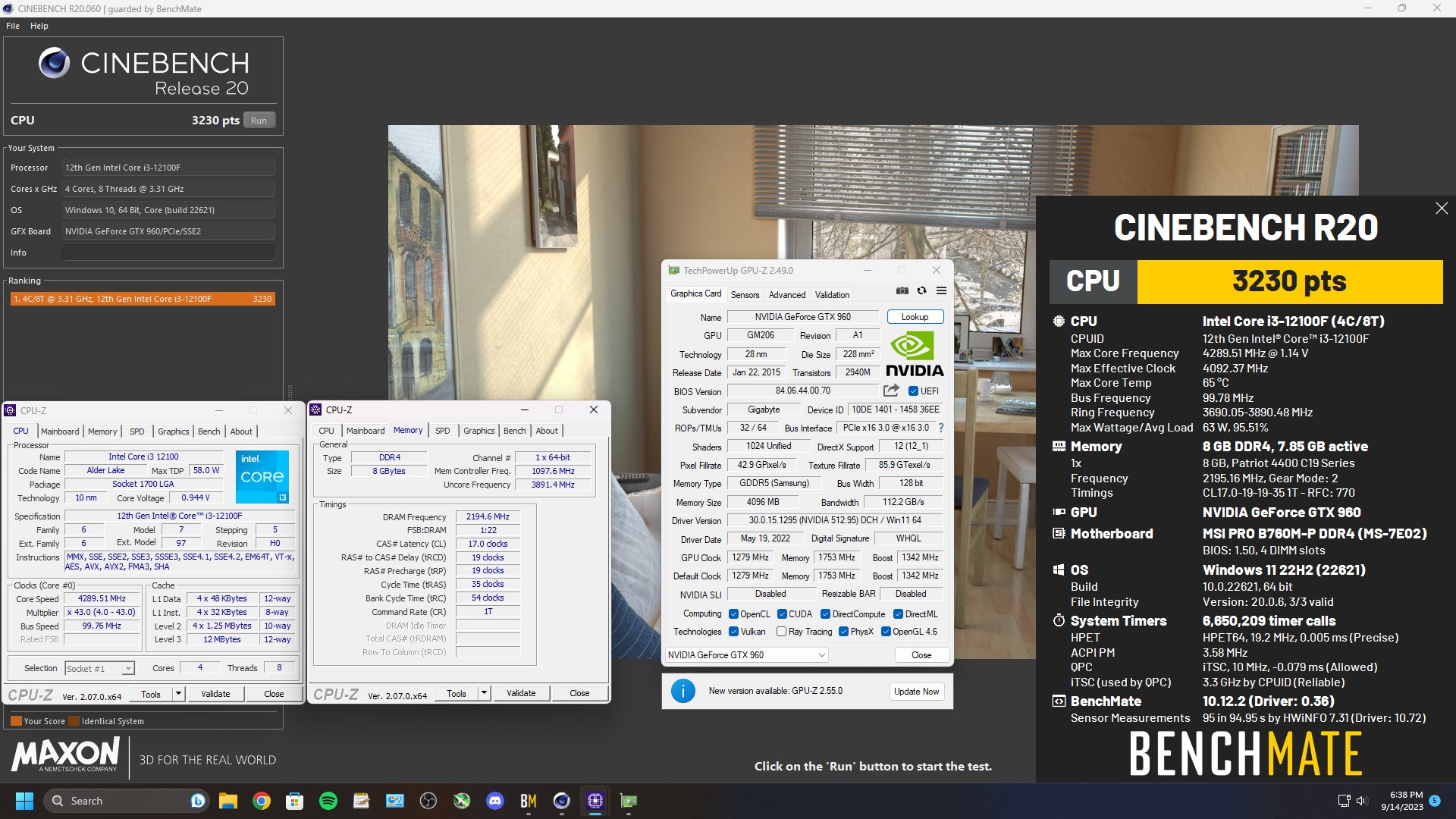Toggle Vulkan checkbox in GPU-Z
Viewport: 1456px width, 819px height.
tap(733, 632)
